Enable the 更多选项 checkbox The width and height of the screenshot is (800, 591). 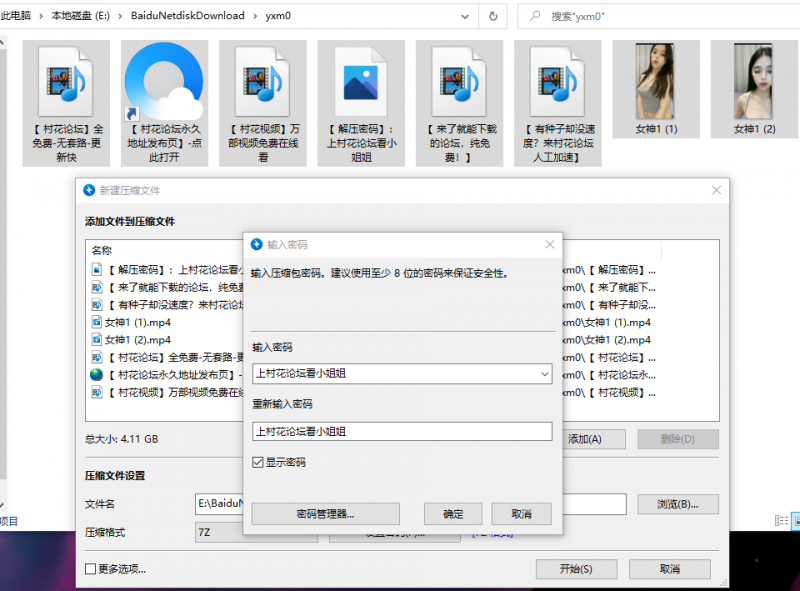tap(92, 569)
